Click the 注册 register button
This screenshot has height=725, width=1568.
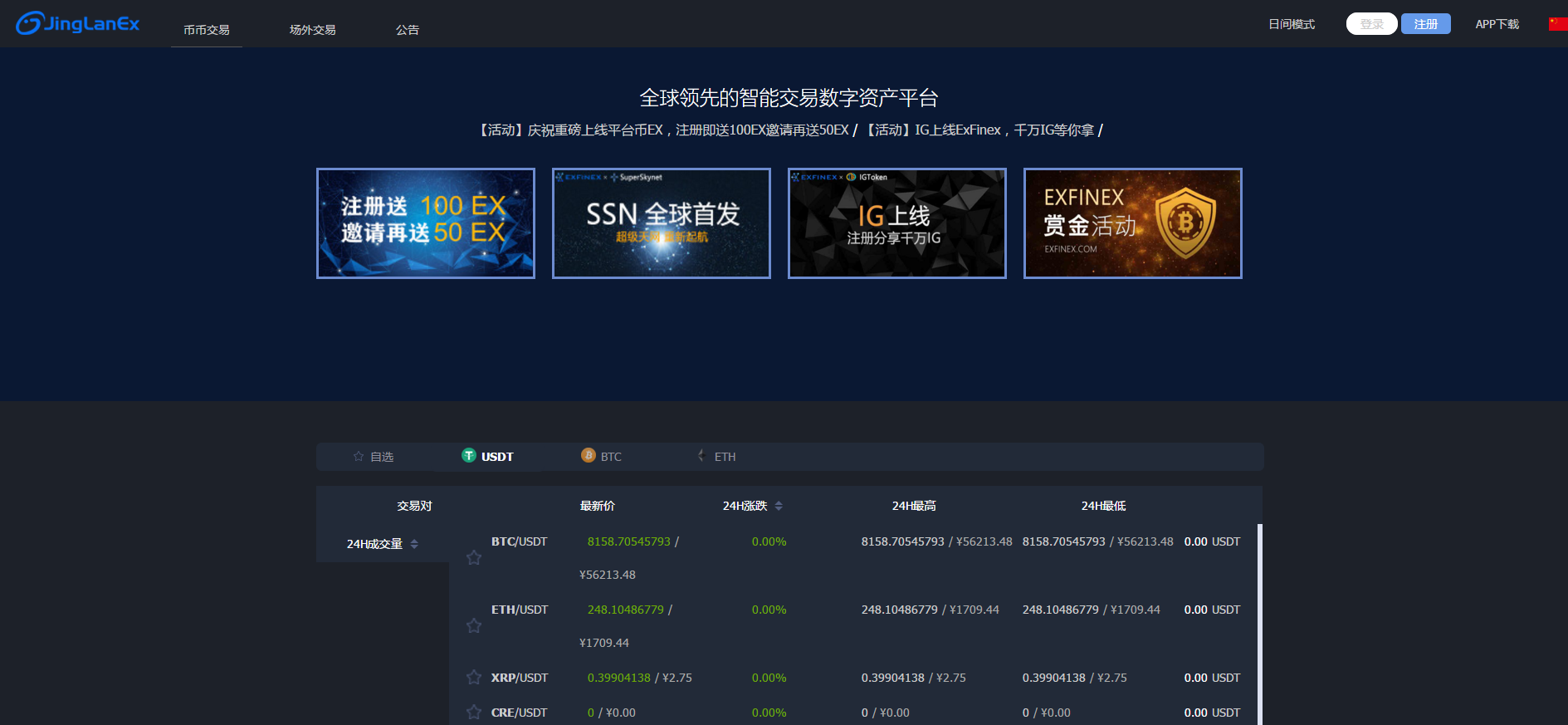[1426, 24]
